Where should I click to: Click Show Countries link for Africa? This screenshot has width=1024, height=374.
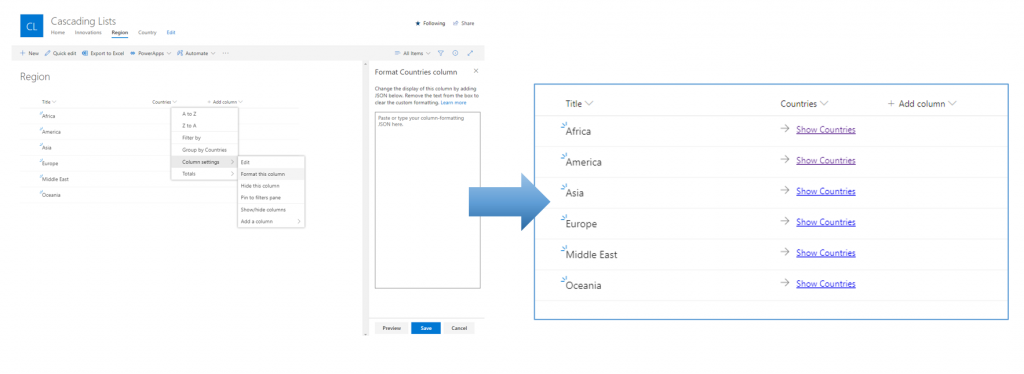(x=825, y=129)
